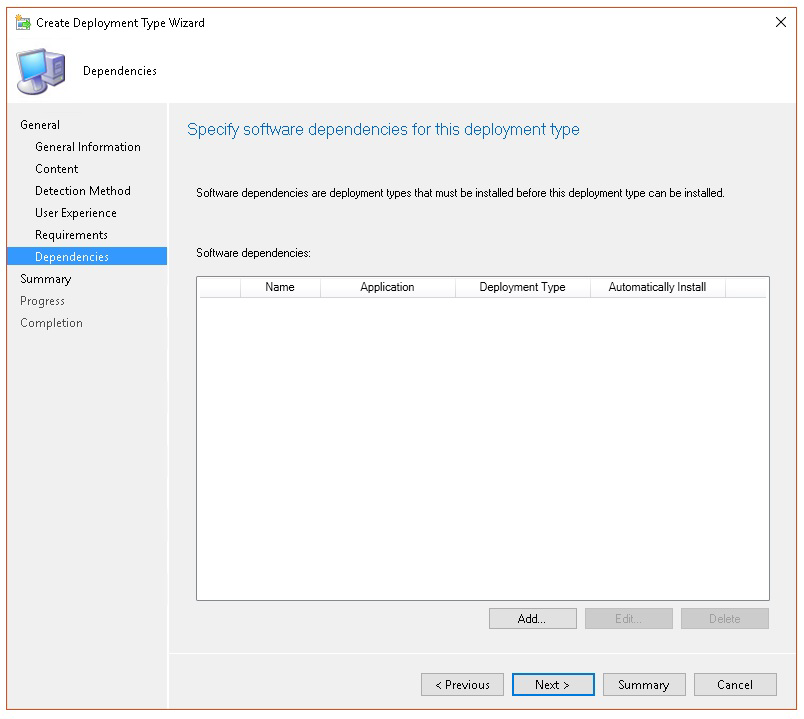Click the Deployment Type column header

coord(522,287)
